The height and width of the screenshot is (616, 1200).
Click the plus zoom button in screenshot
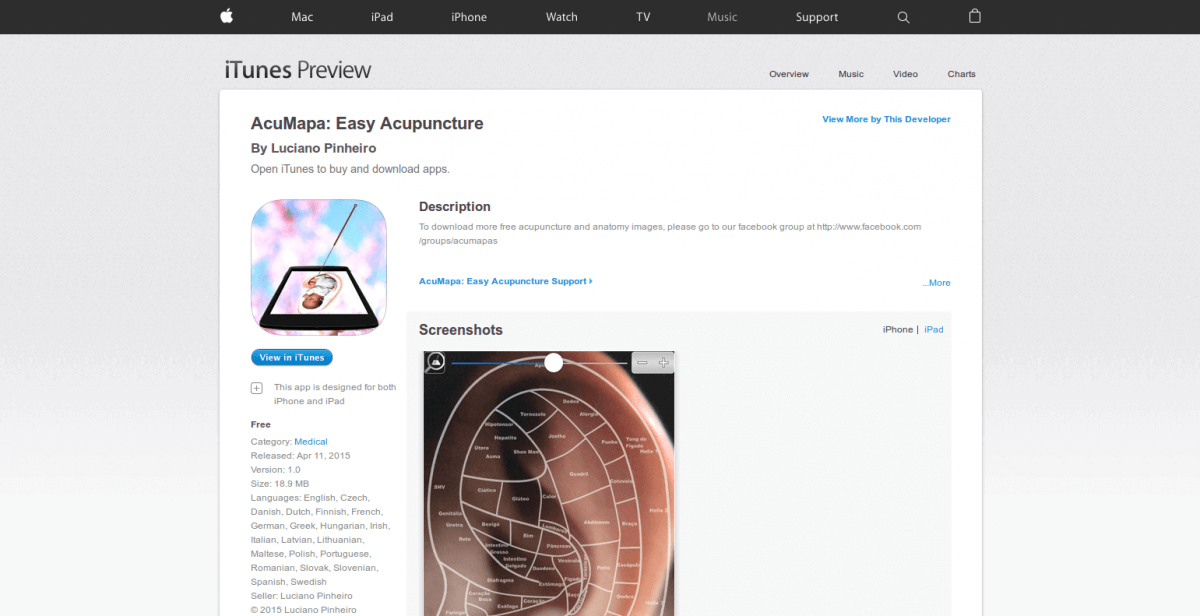pyautogui.click(x=662, y=362)
